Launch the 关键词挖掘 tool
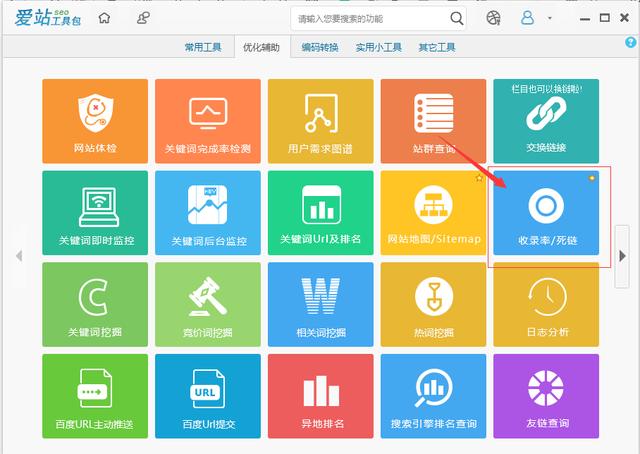 [95, 304]
